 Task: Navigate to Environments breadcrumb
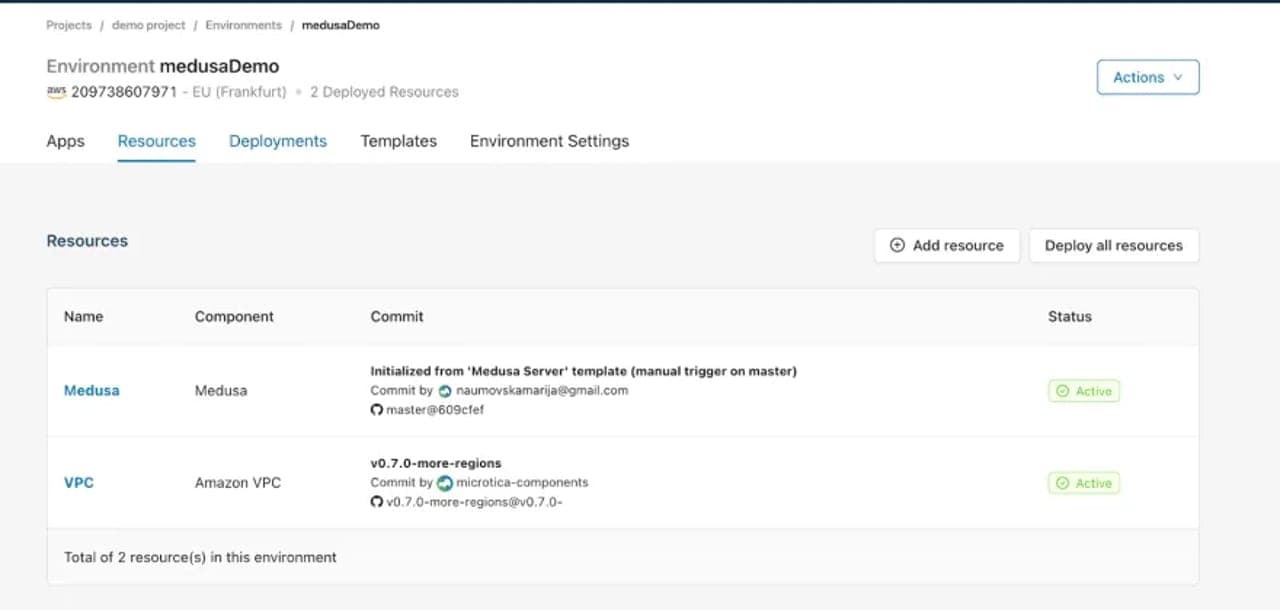click(243, 25)
